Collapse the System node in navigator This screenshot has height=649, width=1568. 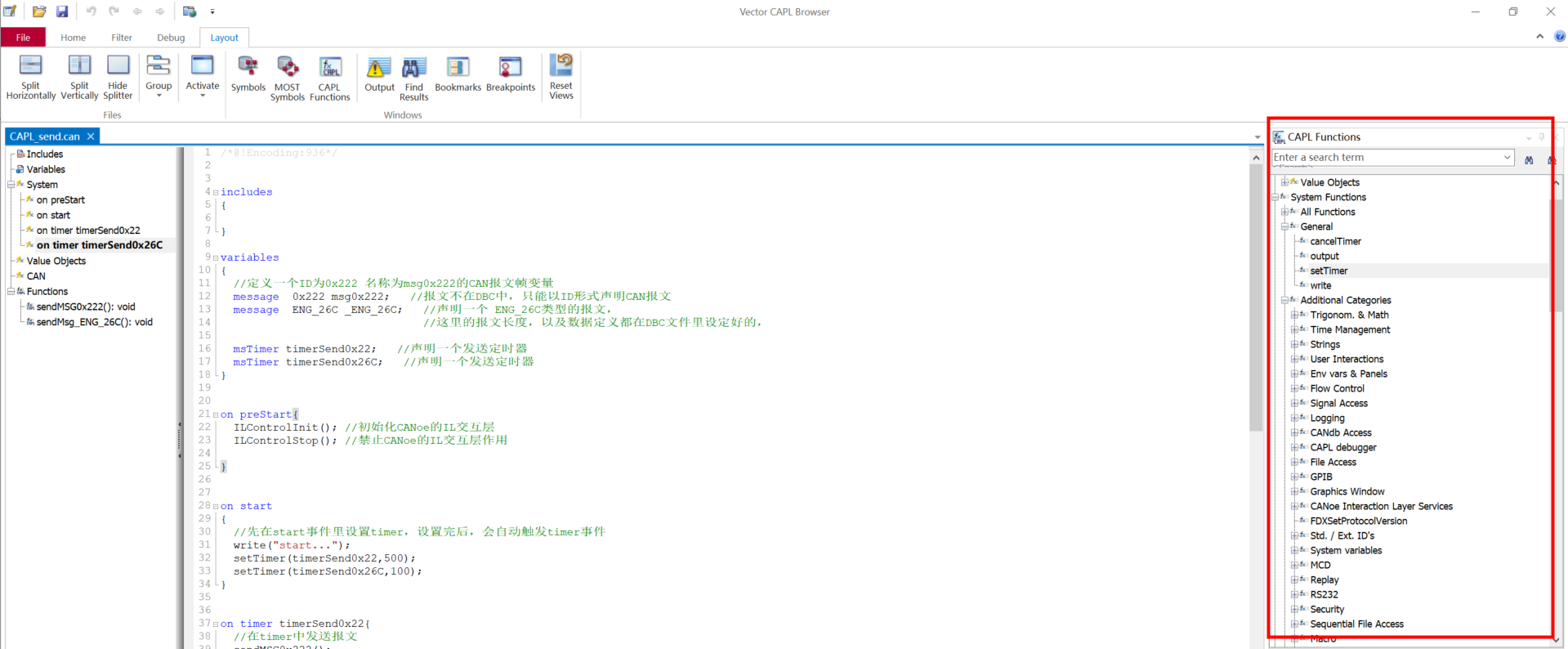[x=11, y=185]
